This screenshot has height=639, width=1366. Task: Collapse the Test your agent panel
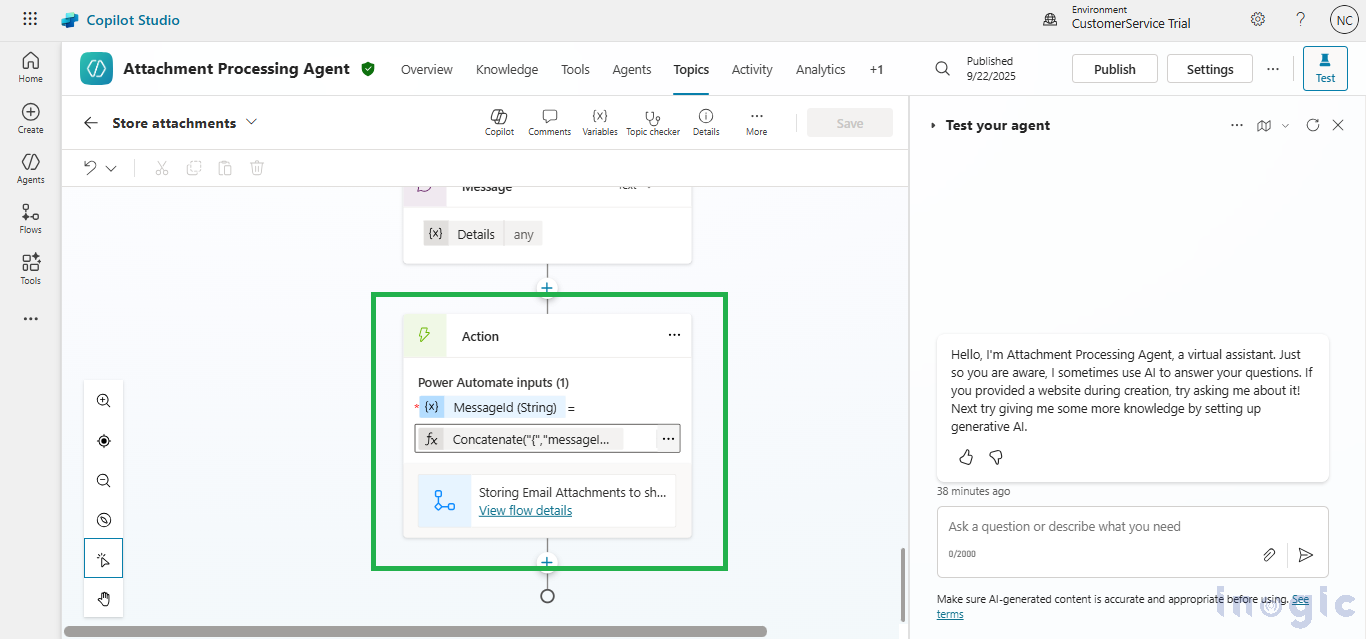pyautogui.click(x=933, y=126)
